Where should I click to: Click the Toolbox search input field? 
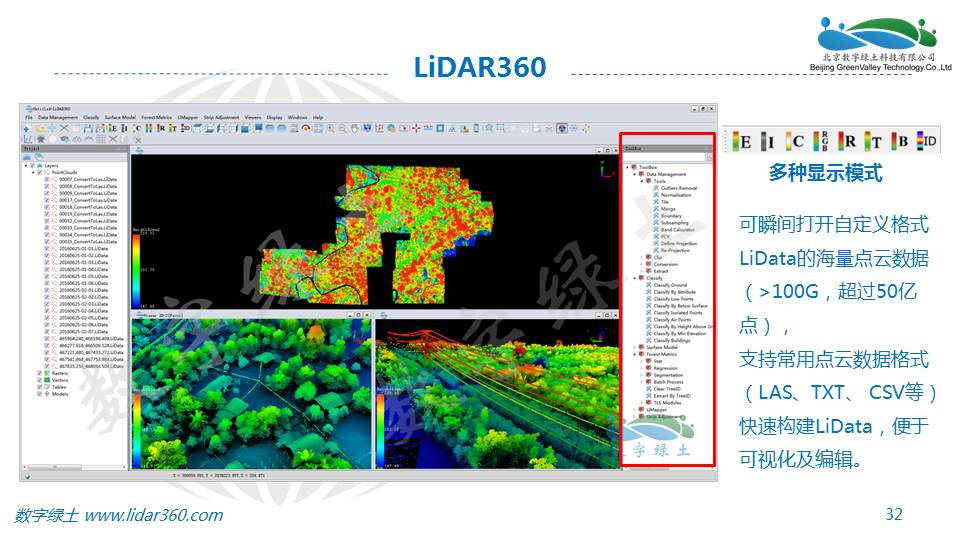[664, 157]
